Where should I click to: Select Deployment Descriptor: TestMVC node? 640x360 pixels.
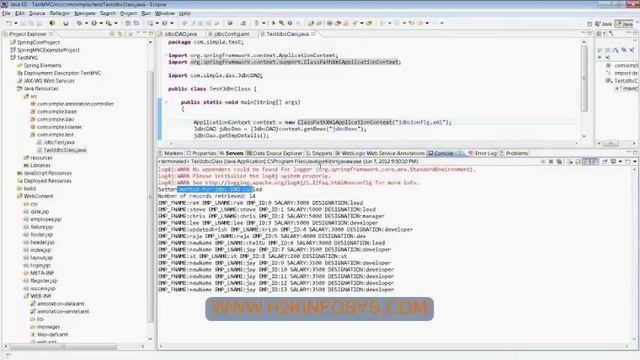[x=62, y=73]
